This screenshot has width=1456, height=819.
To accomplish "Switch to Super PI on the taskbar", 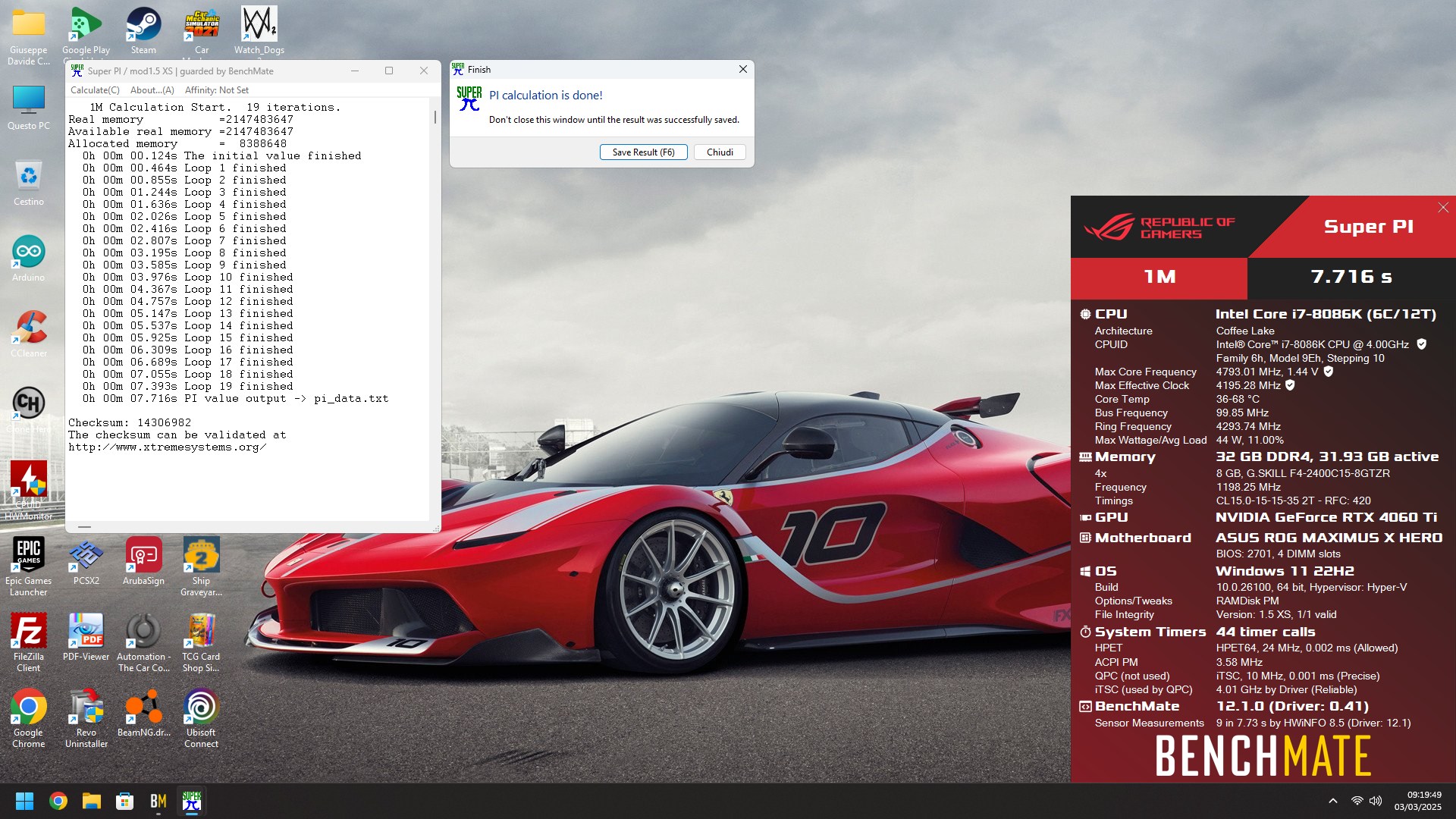I will click(x=191, y=801).
